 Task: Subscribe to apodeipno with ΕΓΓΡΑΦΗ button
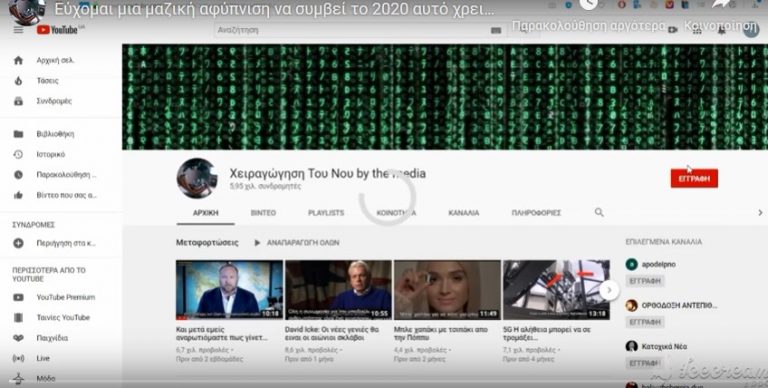[645, 281]
